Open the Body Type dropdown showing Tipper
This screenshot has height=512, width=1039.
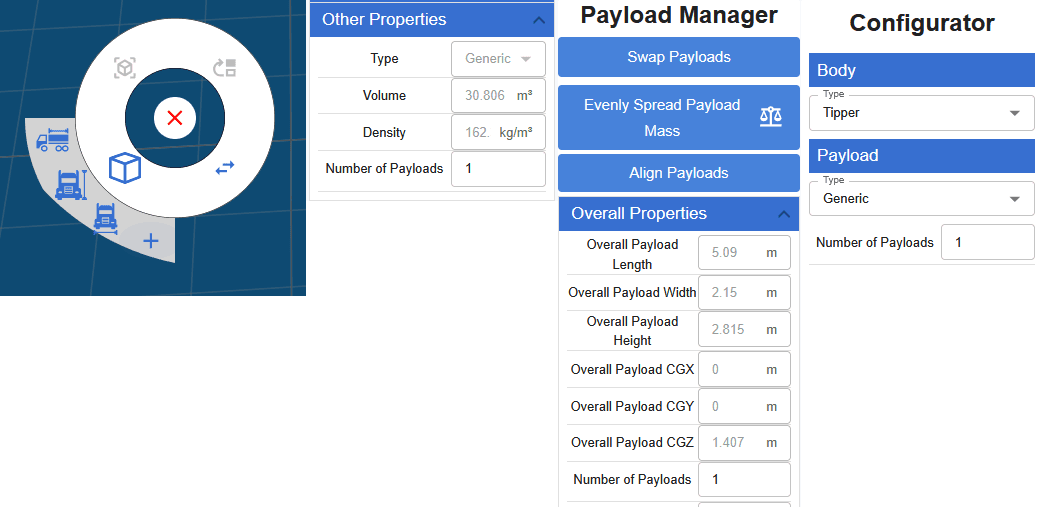pyautogui.click(x=921, y=113)
